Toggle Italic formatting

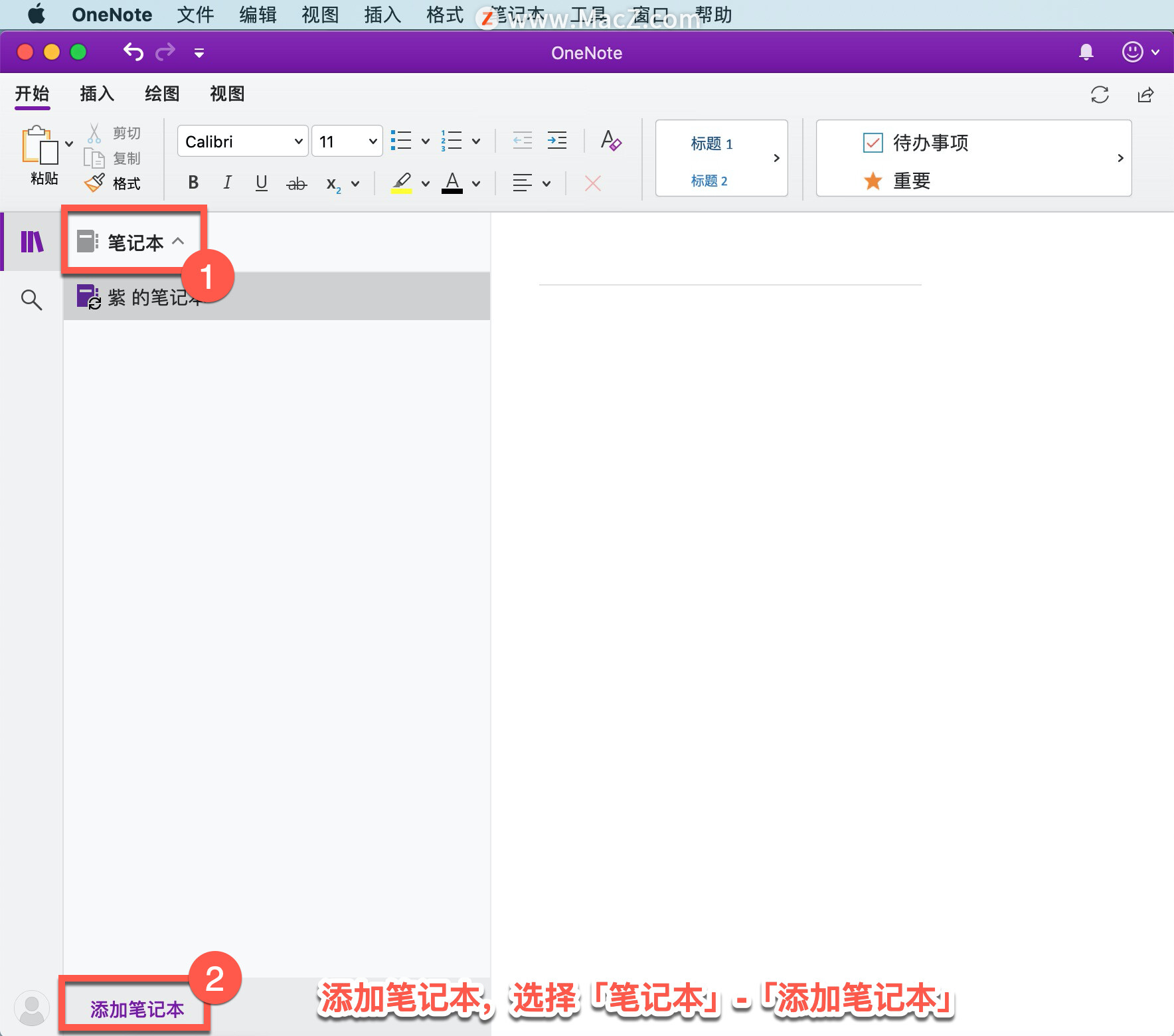pos(228,183)
